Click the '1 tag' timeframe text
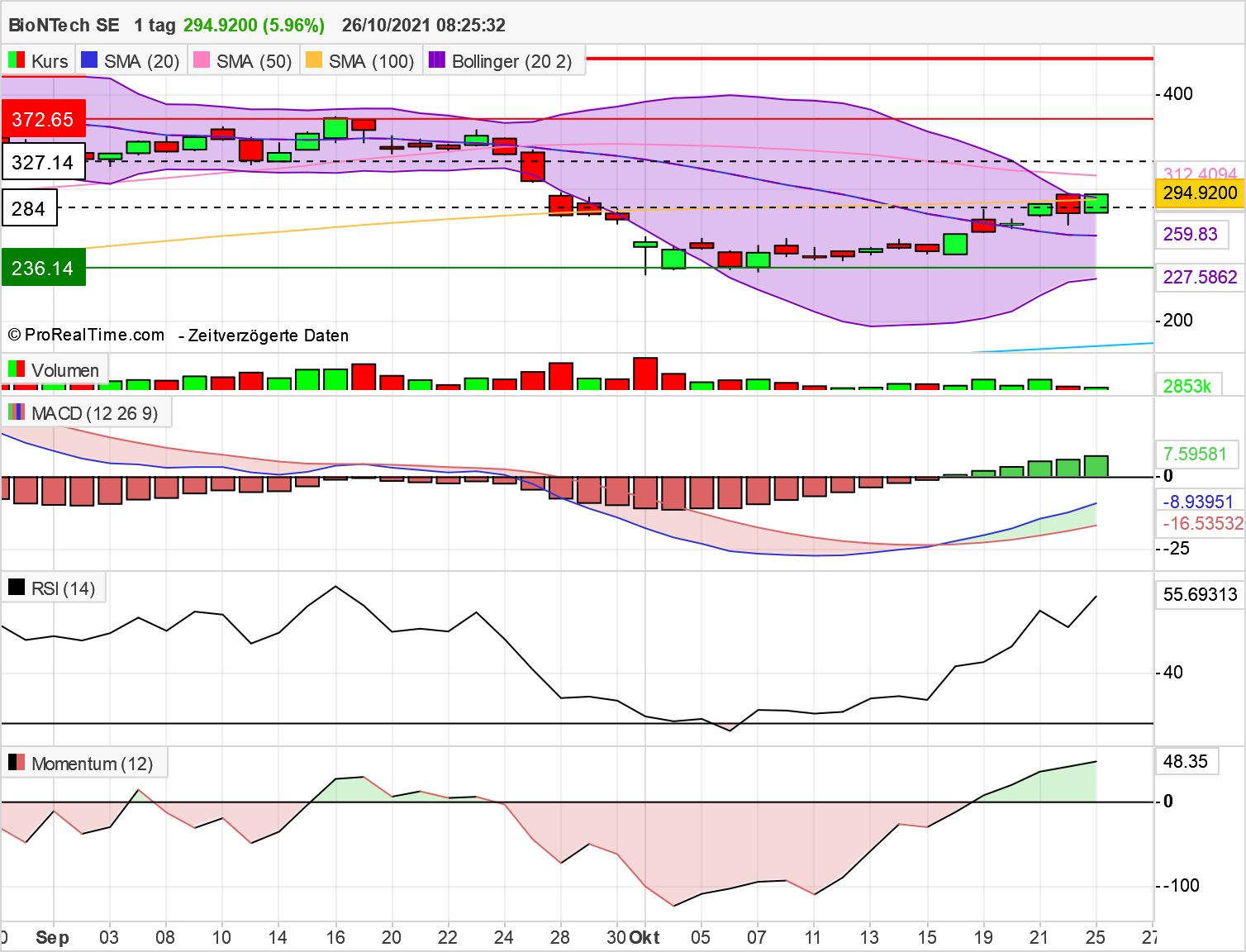1246x952 pixels. [x=155, y=26]
